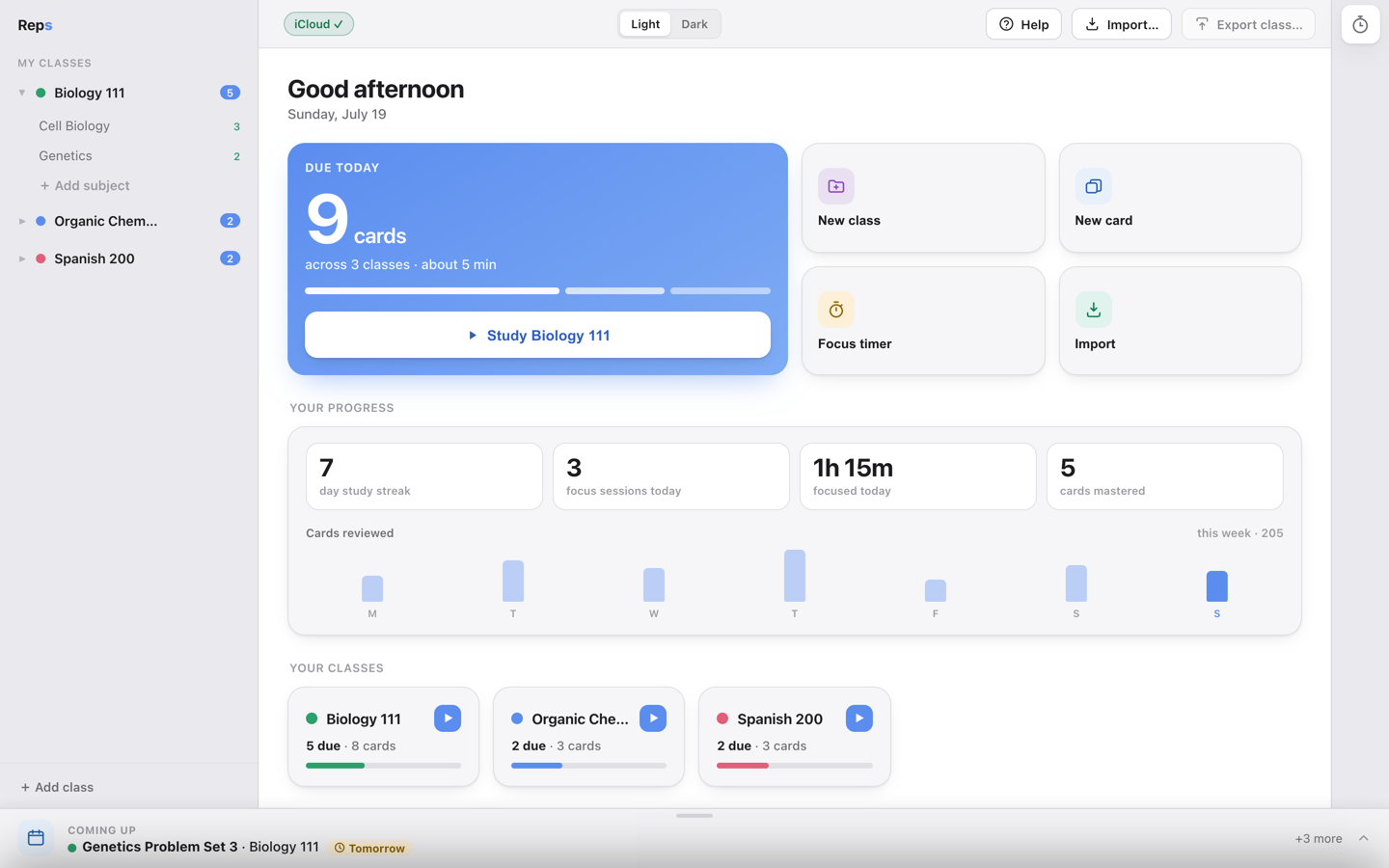The height and width of the screenshot is (868, 1389).
Task: Click the Organic Chem badge showing 2
Action: [x=230, y=221]
